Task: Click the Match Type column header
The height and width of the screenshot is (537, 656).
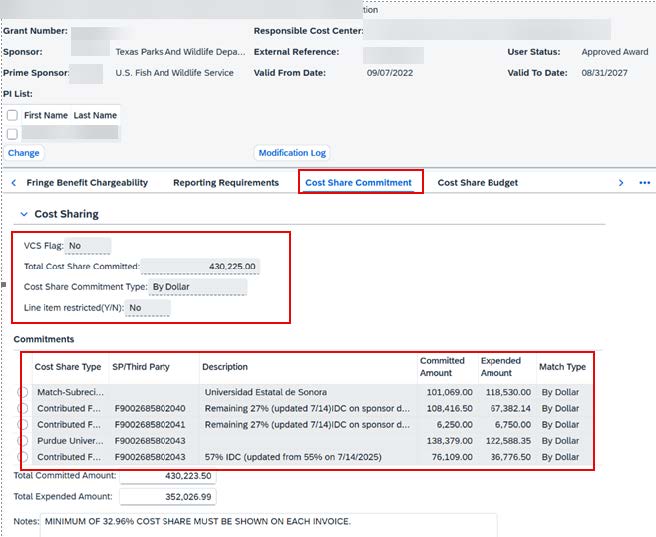Action: [562, 367]
